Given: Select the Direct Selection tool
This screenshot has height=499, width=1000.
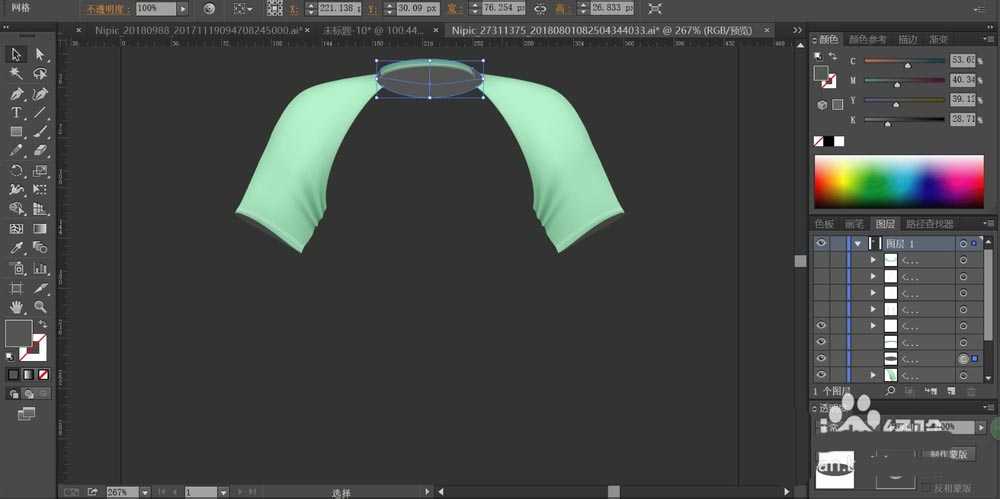Looking at the screenshot, I should (40, 54).
